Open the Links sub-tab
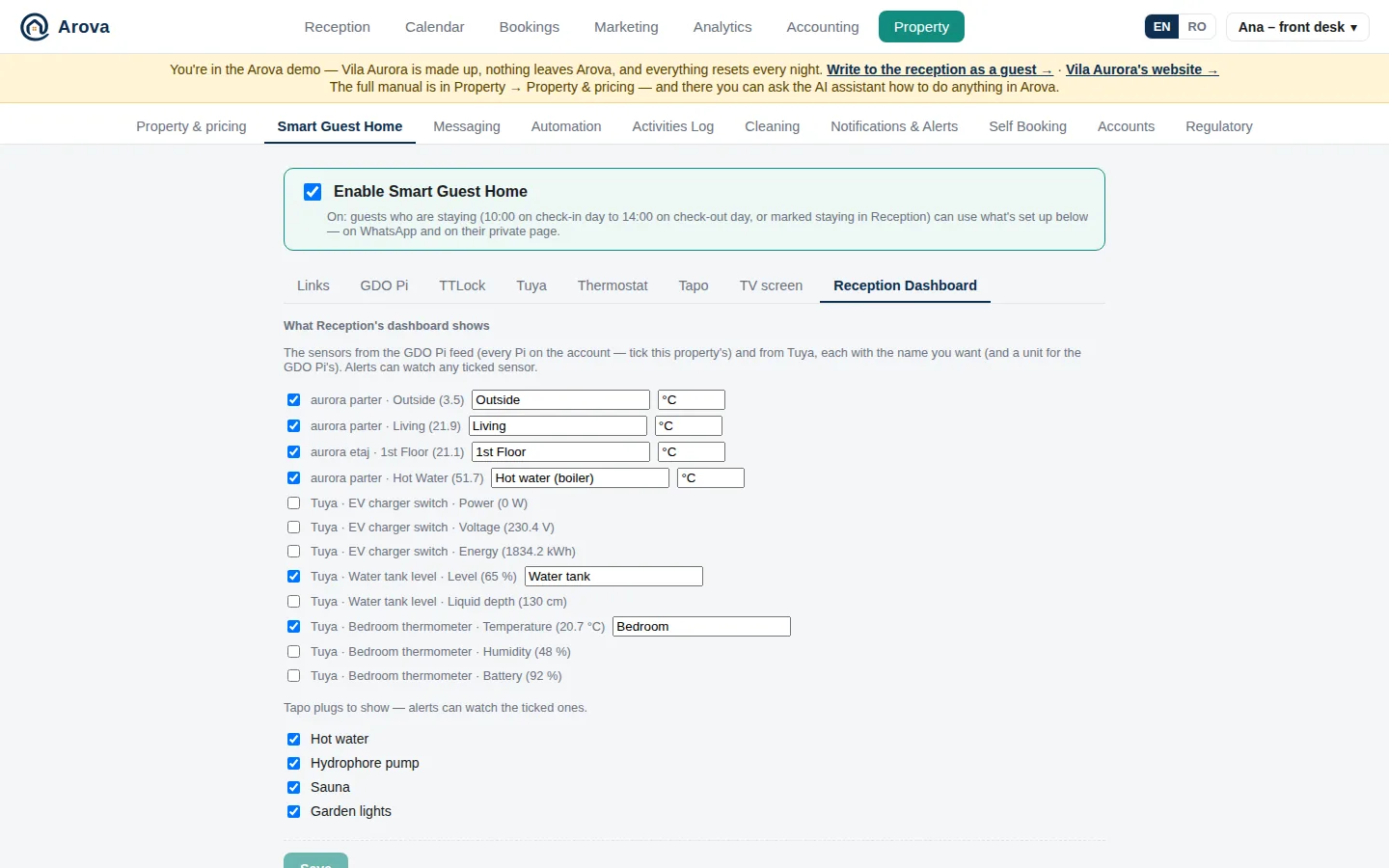The height and width of the screenshot is (868, 1389). click(313, 285)
